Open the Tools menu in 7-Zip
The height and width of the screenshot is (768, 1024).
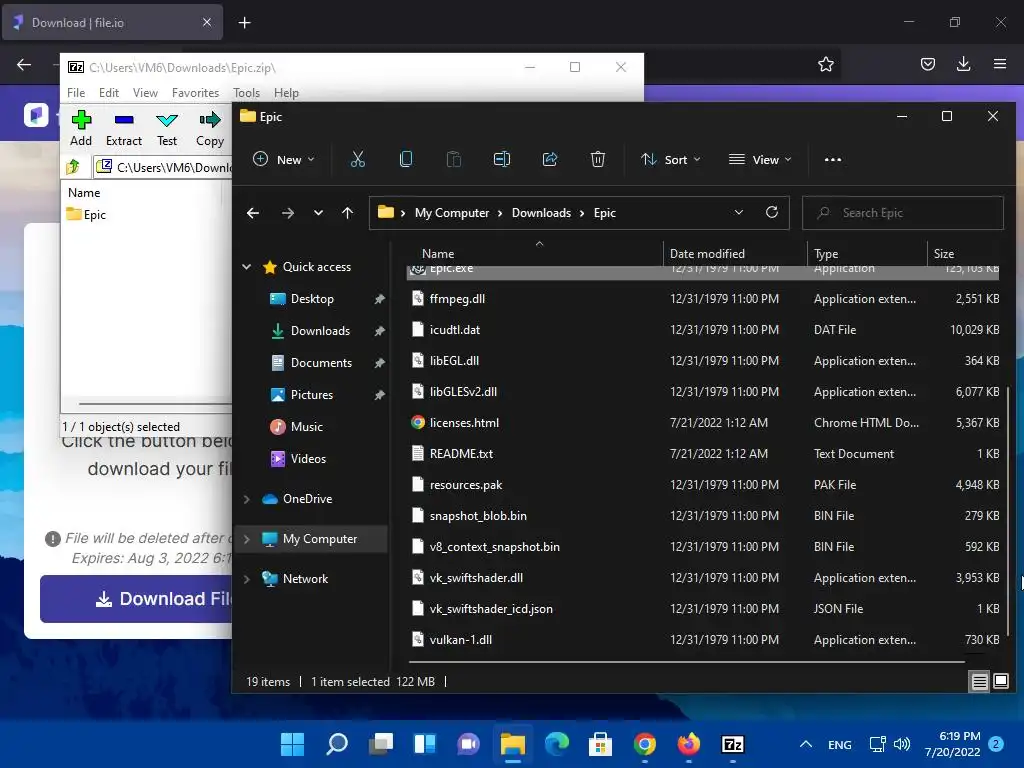246,93
